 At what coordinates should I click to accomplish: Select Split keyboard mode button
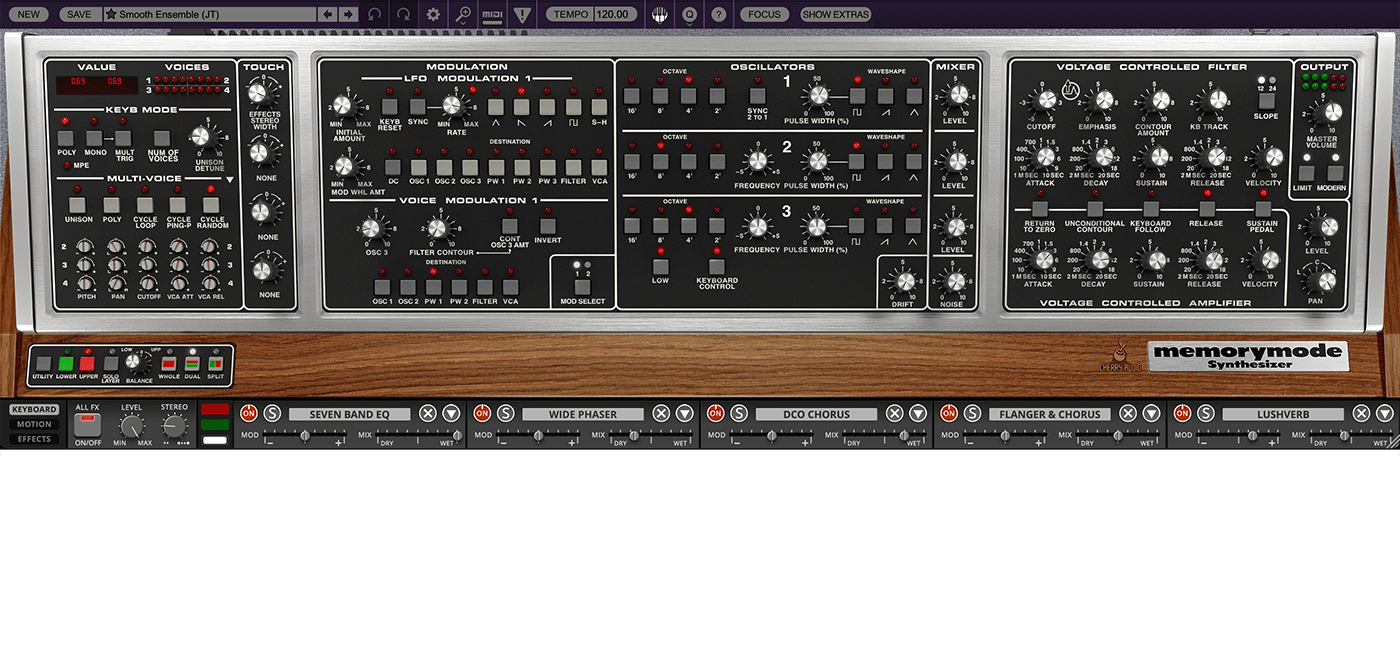216,364
